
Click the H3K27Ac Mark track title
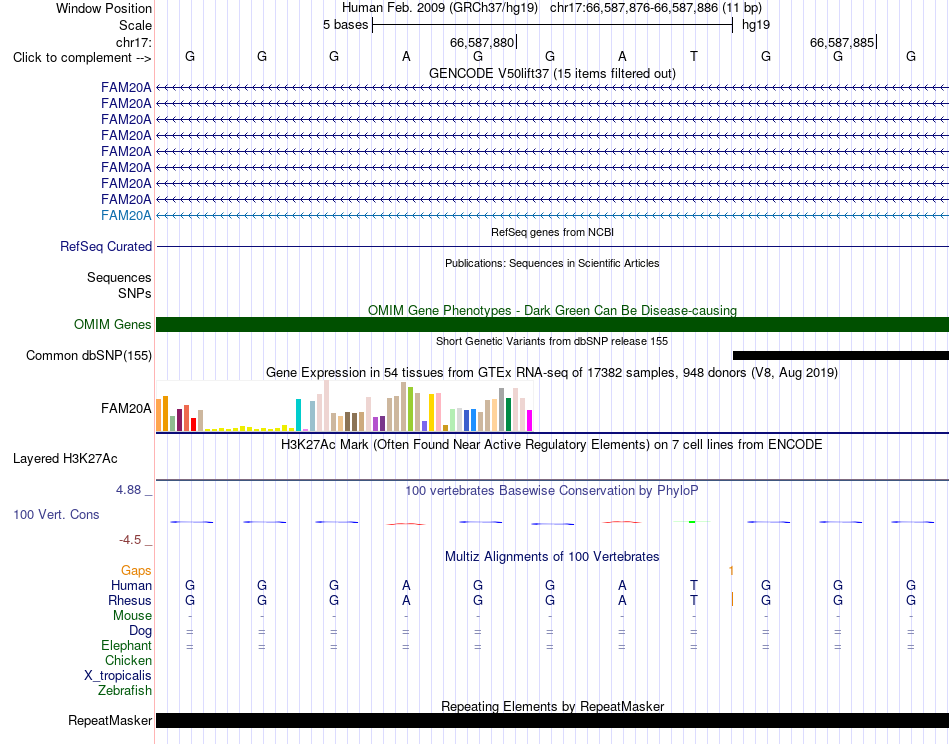pyautogui.click(x=552, y=445)
